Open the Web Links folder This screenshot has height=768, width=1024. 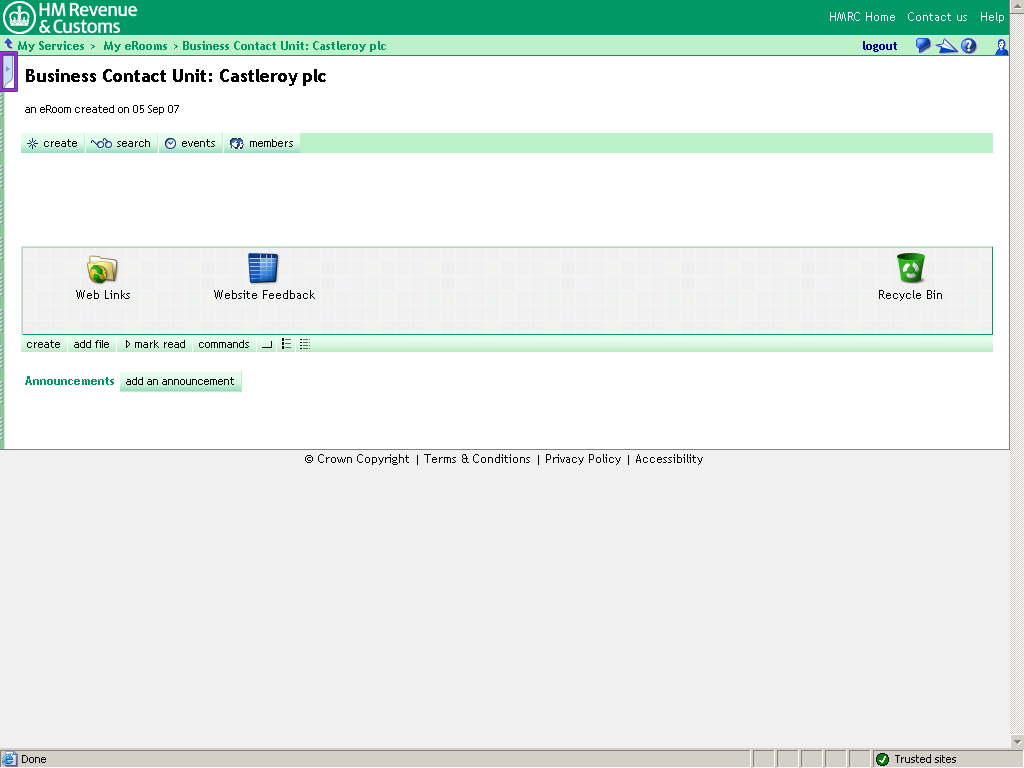(103, 267)
